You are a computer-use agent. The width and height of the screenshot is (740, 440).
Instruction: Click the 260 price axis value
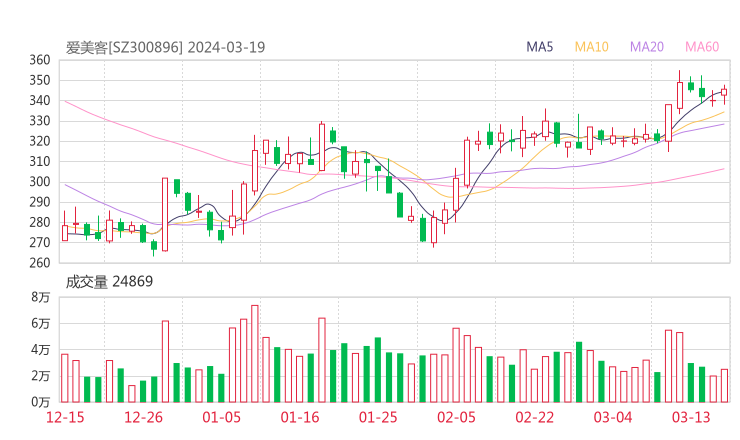(40, 263)
